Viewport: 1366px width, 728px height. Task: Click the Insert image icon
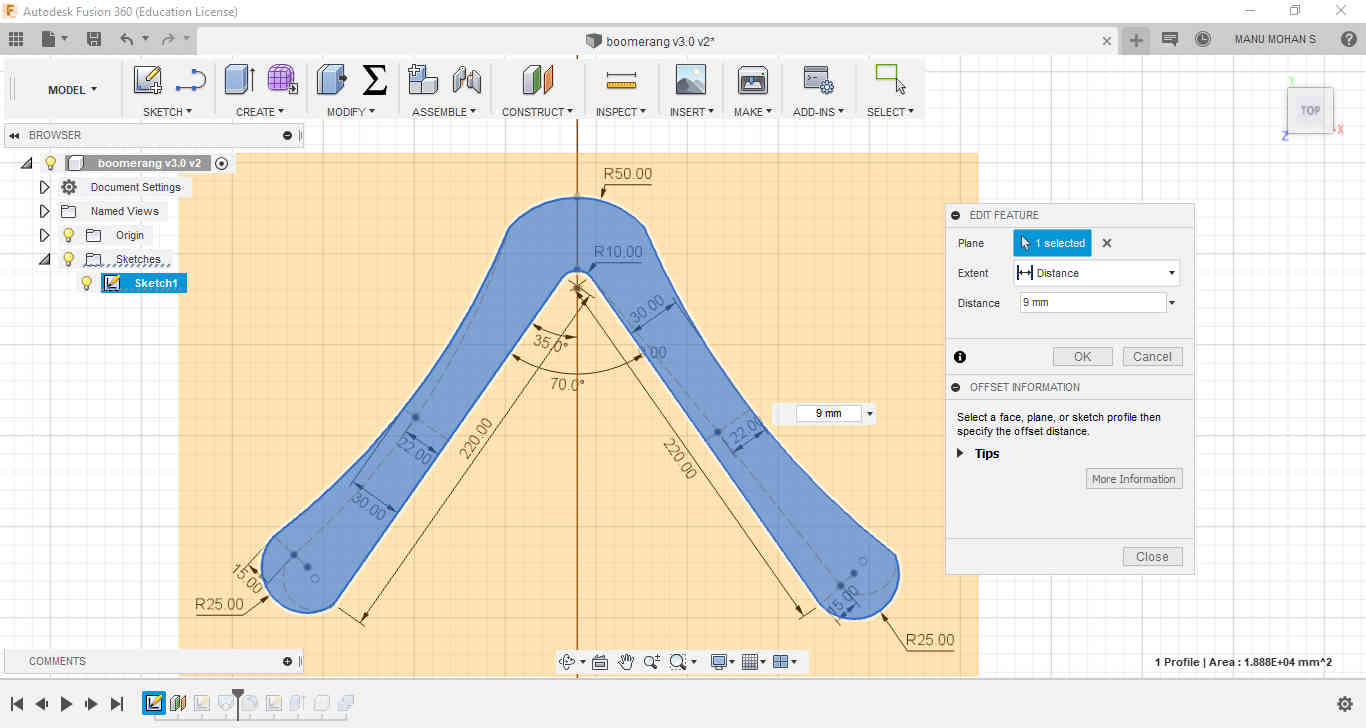point(691,80)
